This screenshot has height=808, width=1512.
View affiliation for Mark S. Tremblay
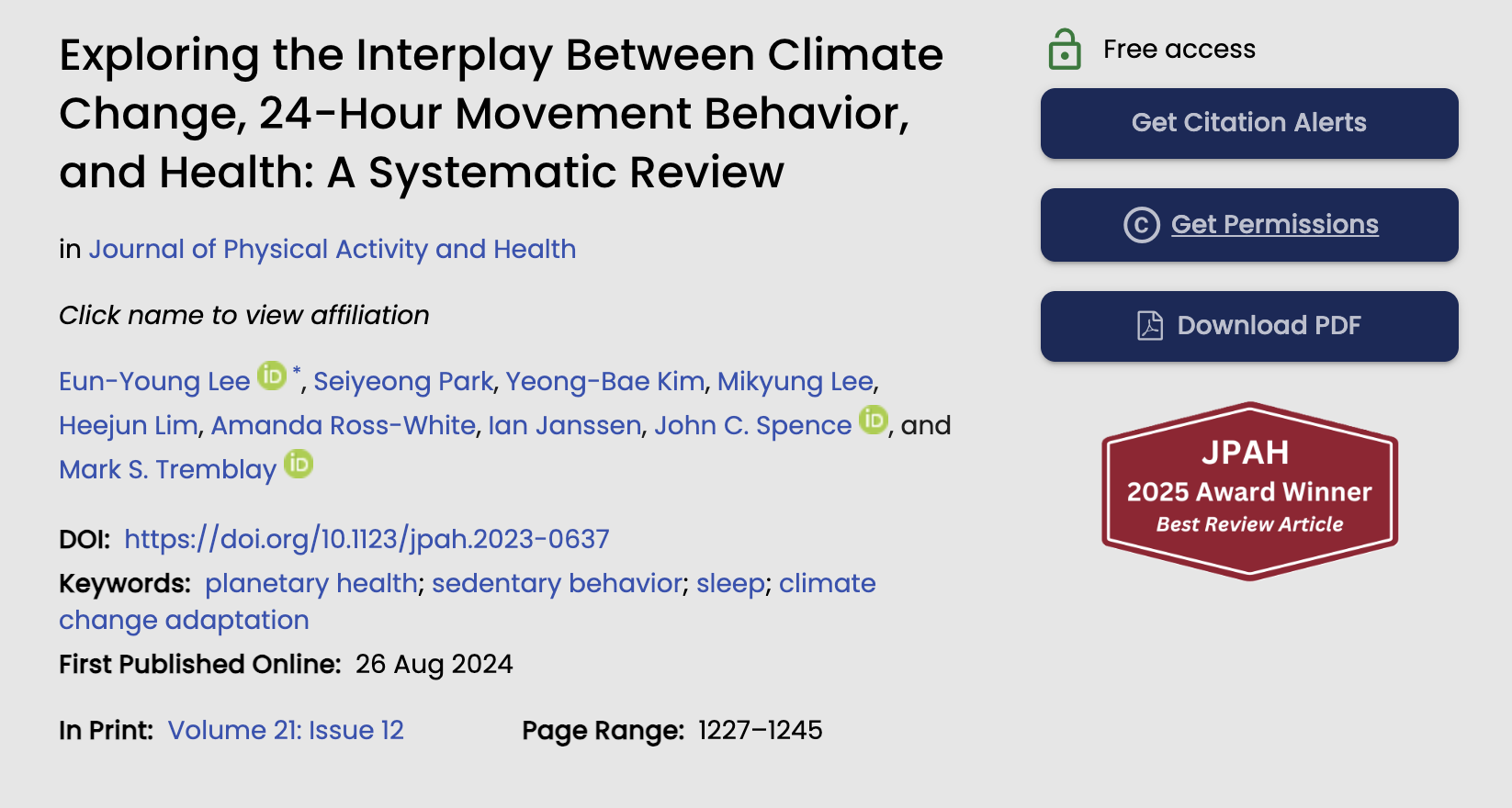click(x=168, y=469)
